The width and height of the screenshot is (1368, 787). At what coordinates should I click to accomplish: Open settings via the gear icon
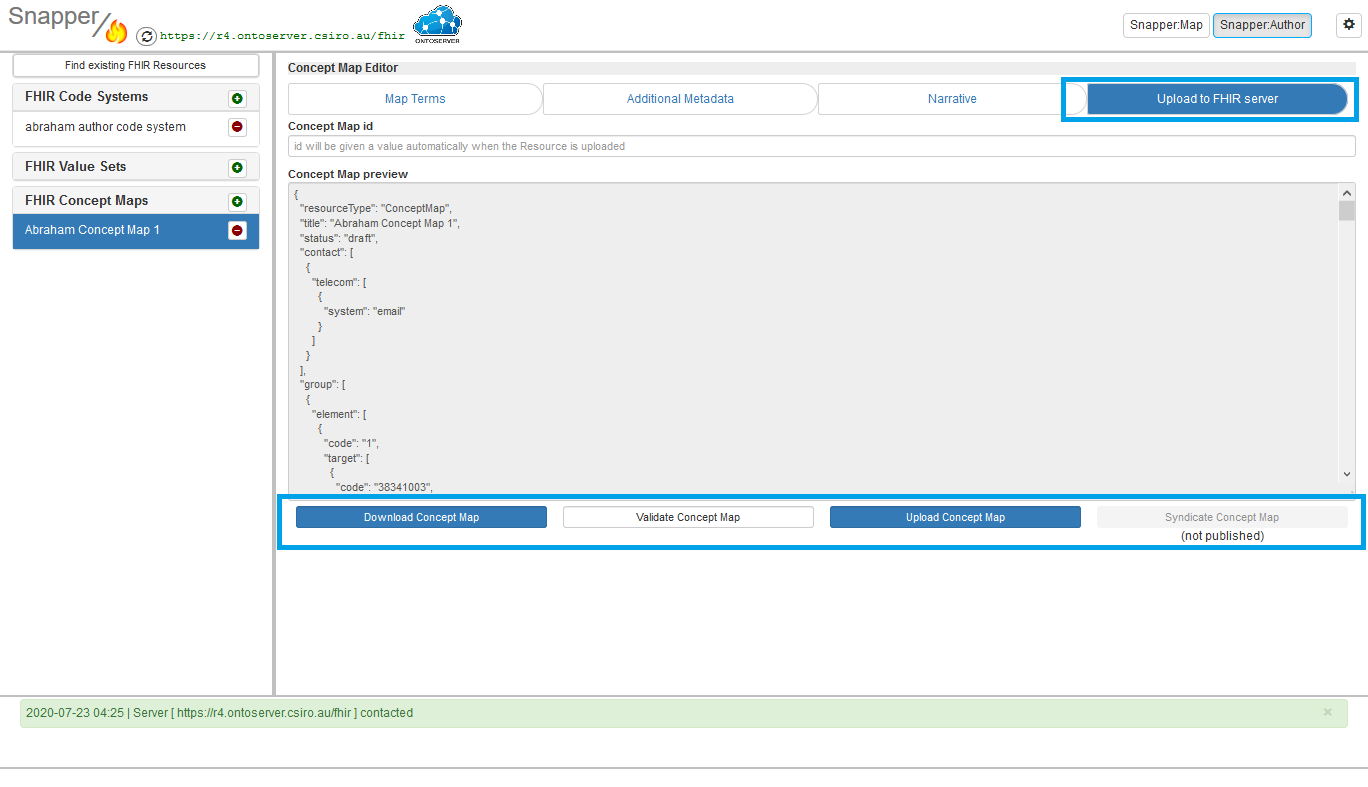(1348, 25)
